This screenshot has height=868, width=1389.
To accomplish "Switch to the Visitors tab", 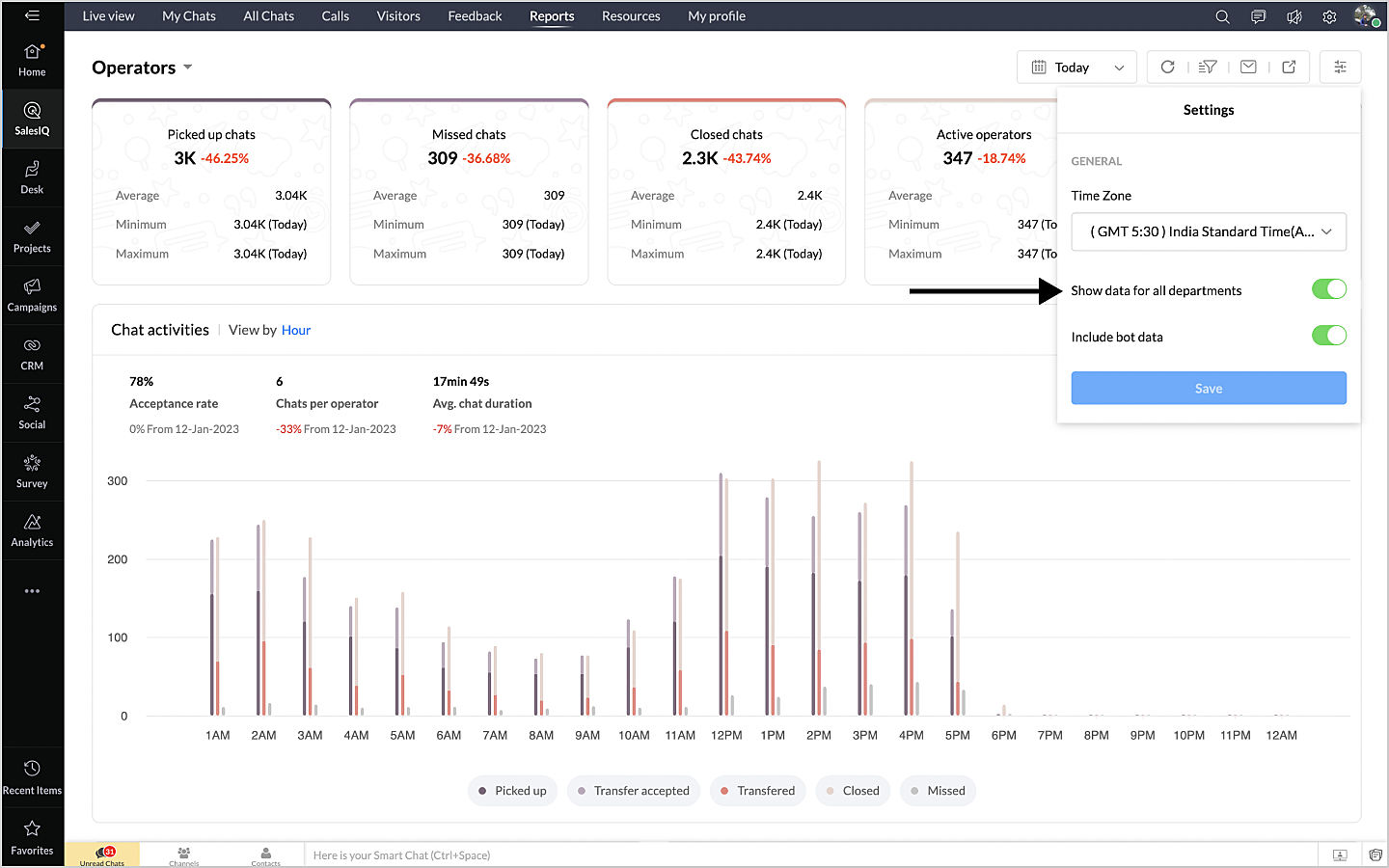I will pos(398,16).
